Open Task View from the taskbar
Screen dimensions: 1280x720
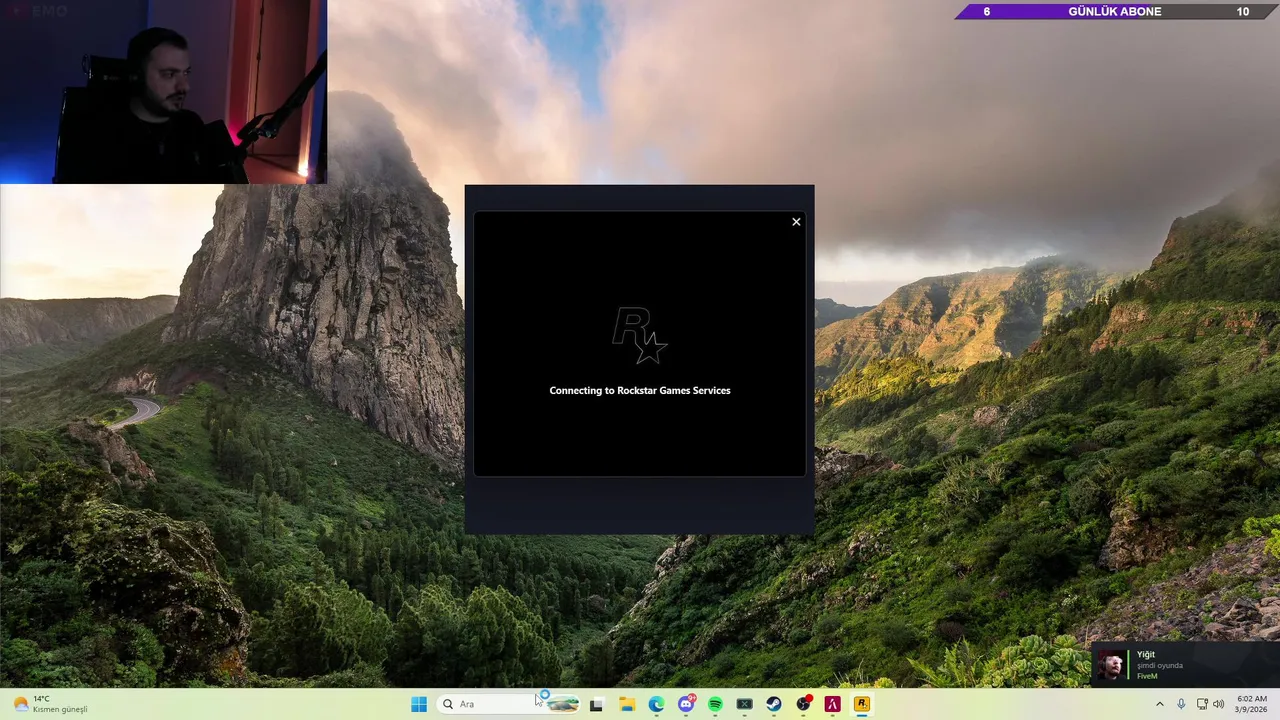[x=597, y=704]
